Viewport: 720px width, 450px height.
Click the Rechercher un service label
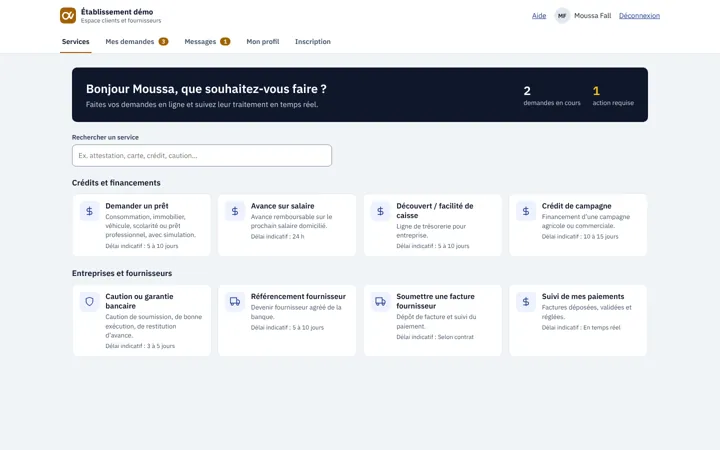click(x=105, y=137)
